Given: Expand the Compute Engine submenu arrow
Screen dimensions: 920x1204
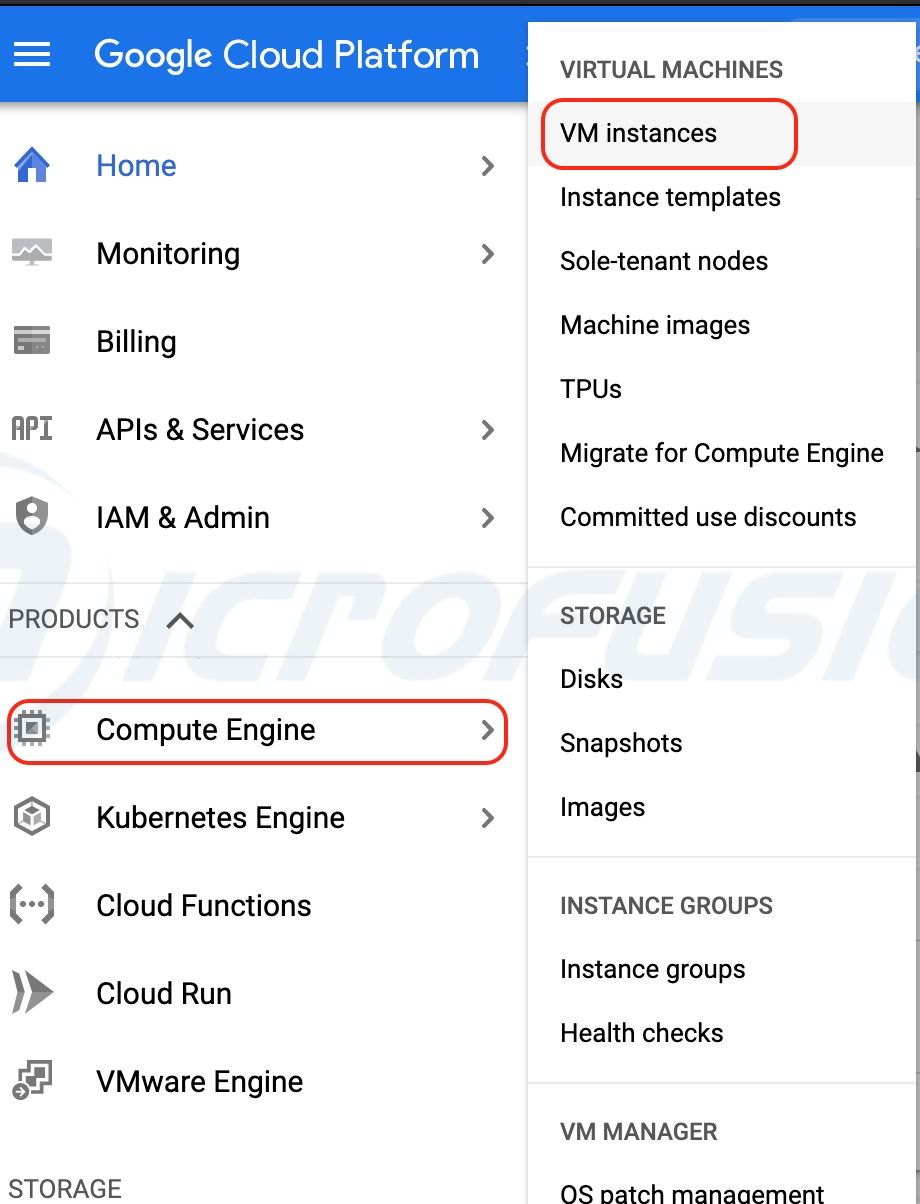Looking at the screenshot, I should (488, 731).
